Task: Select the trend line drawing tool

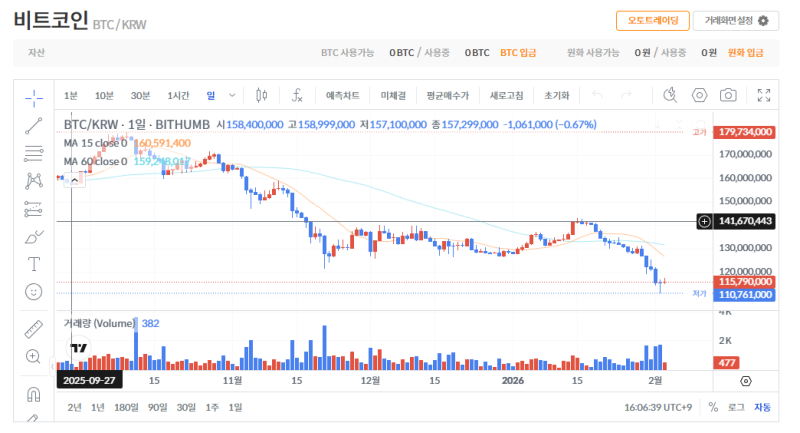Action: point(34,125)
